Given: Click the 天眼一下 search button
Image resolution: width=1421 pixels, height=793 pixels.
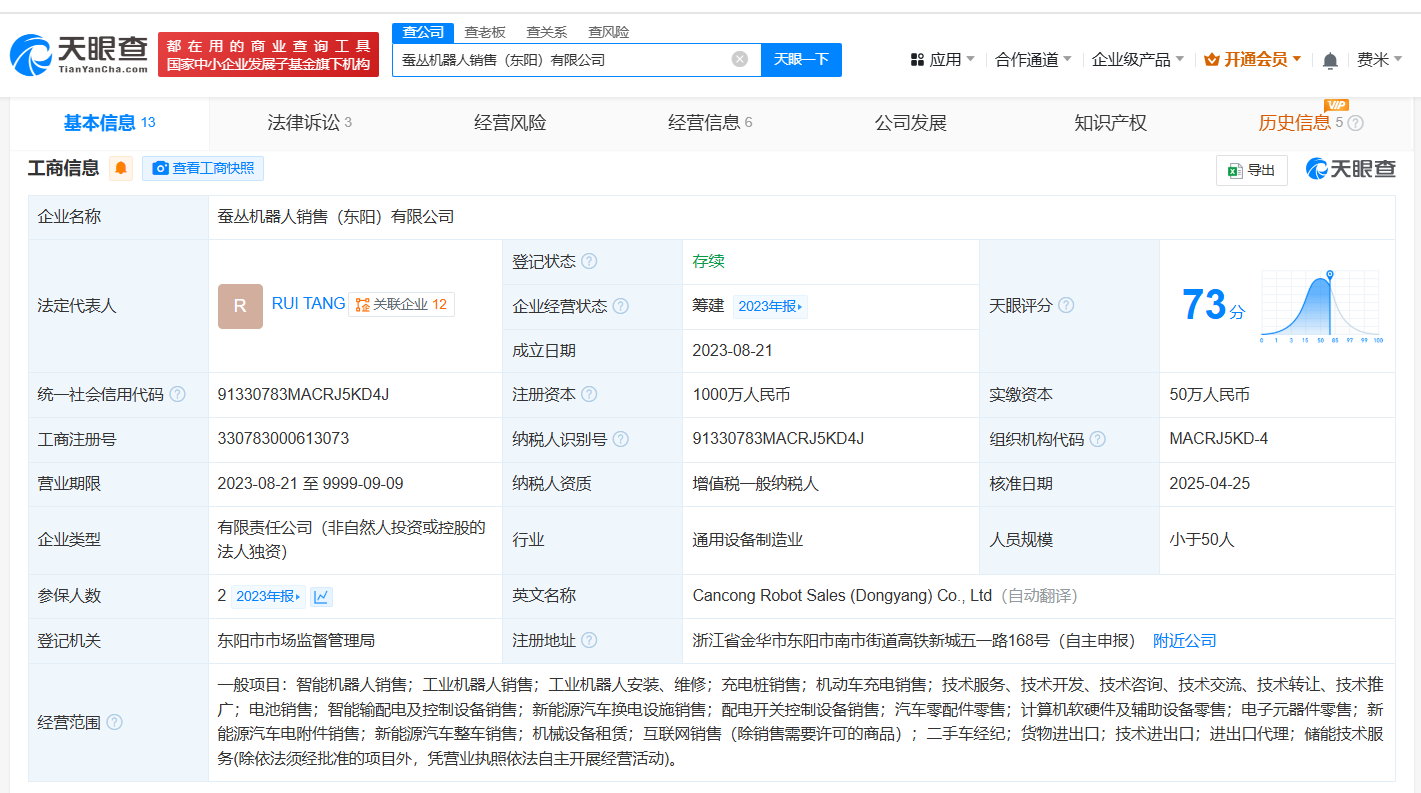Looking at the screenshot, I should tap(801, 59).
